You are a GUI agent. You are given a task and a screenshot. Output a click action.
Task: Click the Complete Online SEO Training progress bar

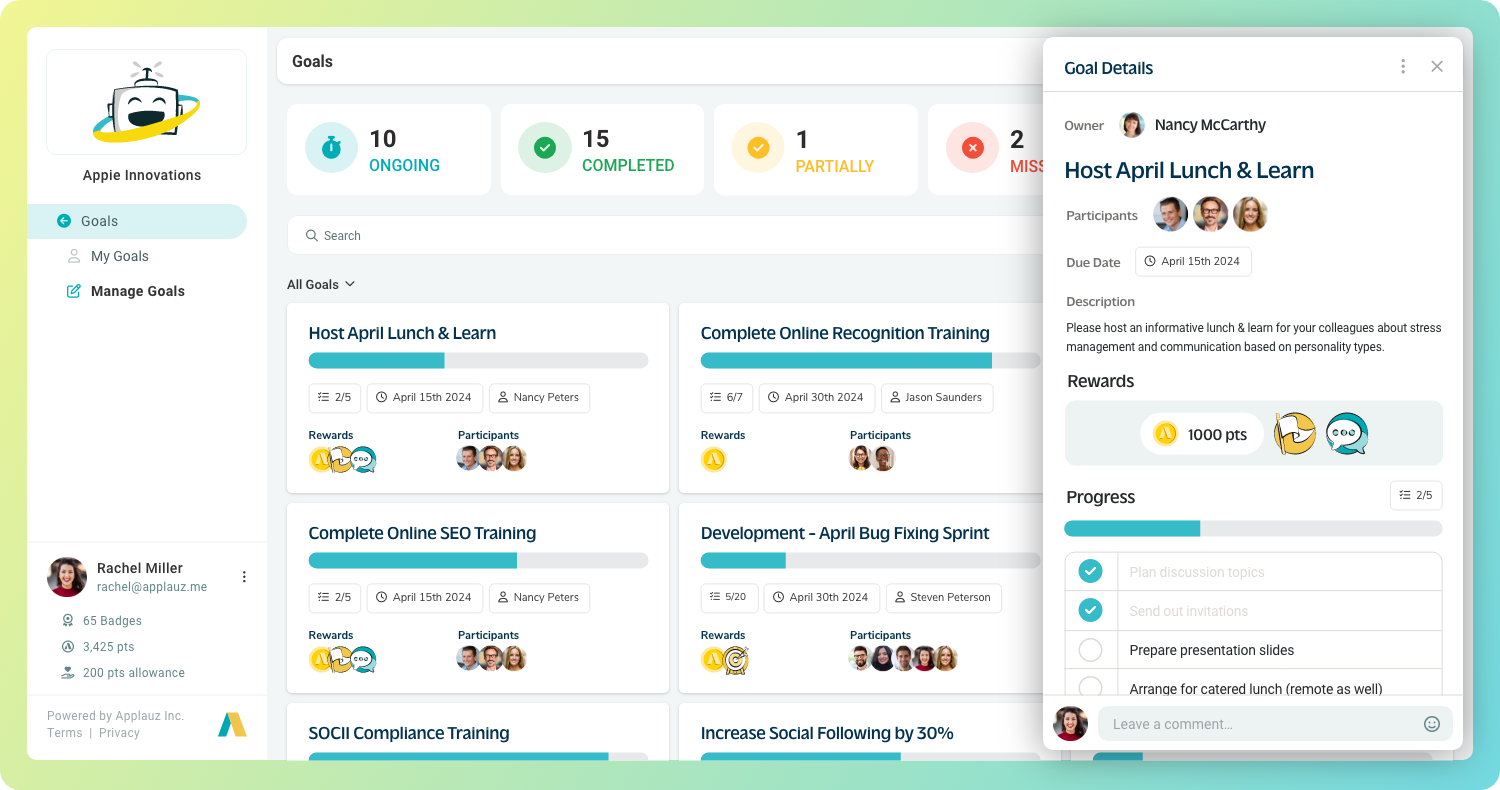[x=478, y=561]
